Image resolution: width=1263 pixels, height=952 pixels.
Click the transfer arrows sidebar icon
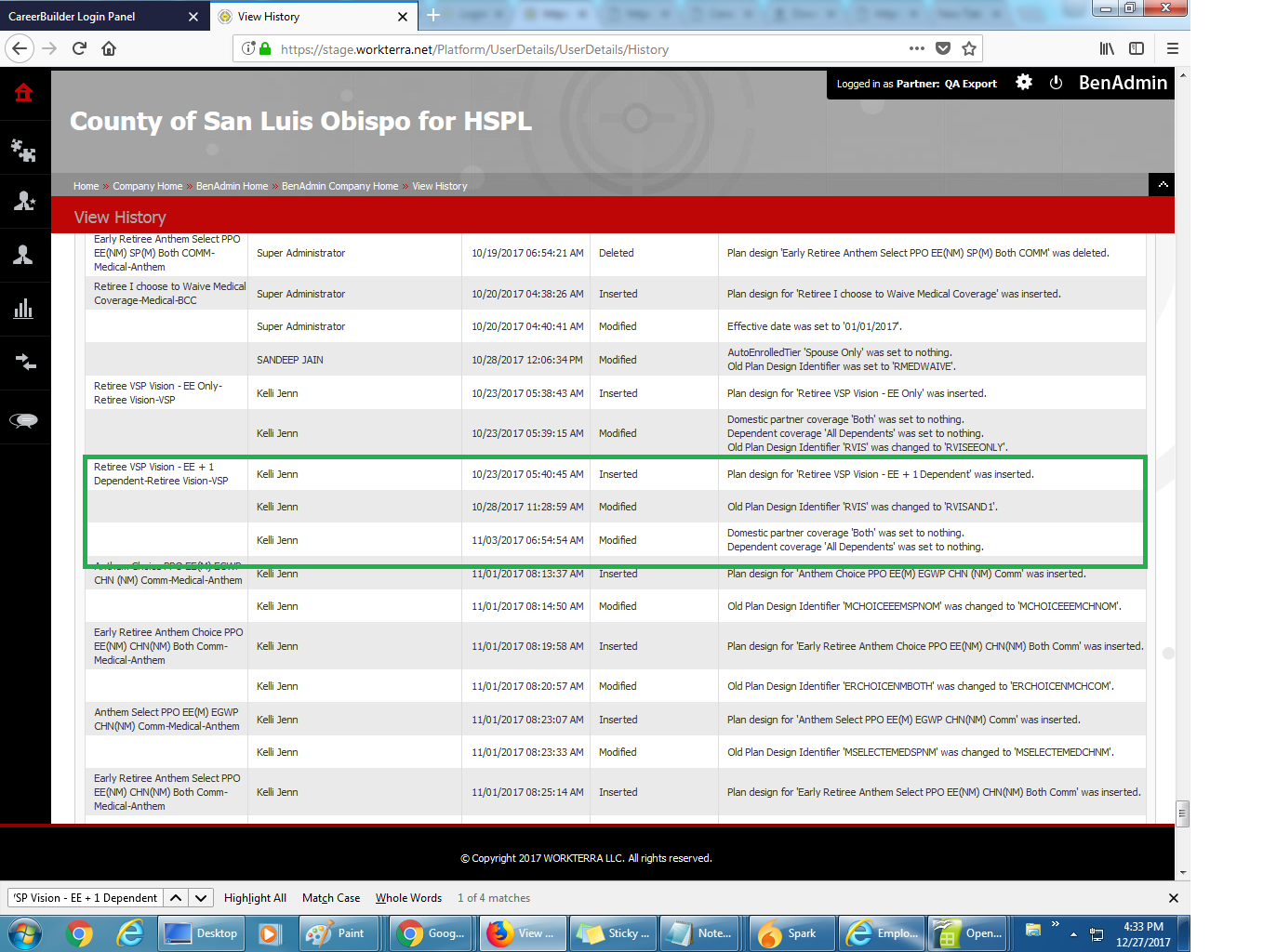pyautogui.click(x=24, y=362)
